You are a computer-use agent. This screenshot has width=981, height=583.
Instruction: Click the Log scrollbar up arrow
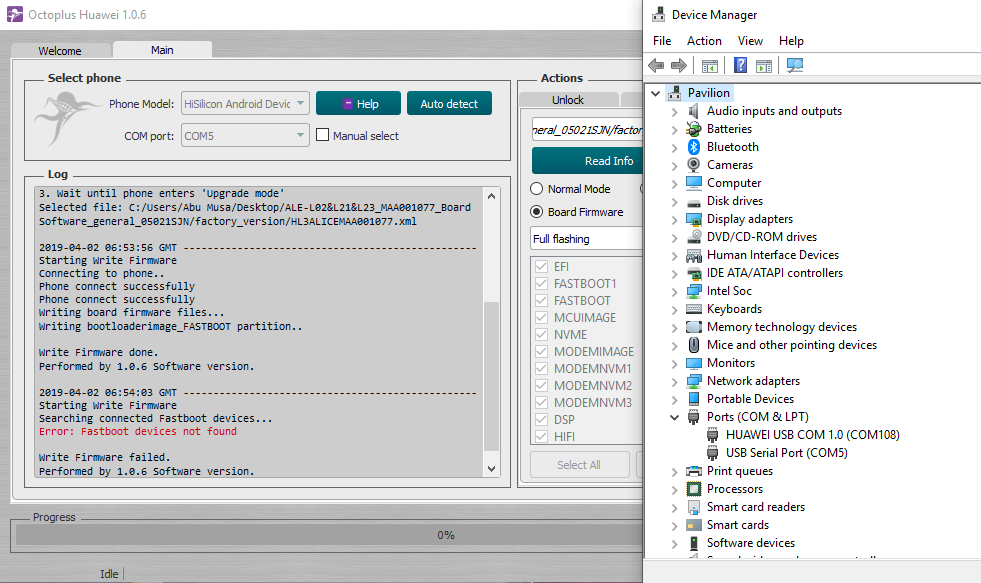[492, 196]
